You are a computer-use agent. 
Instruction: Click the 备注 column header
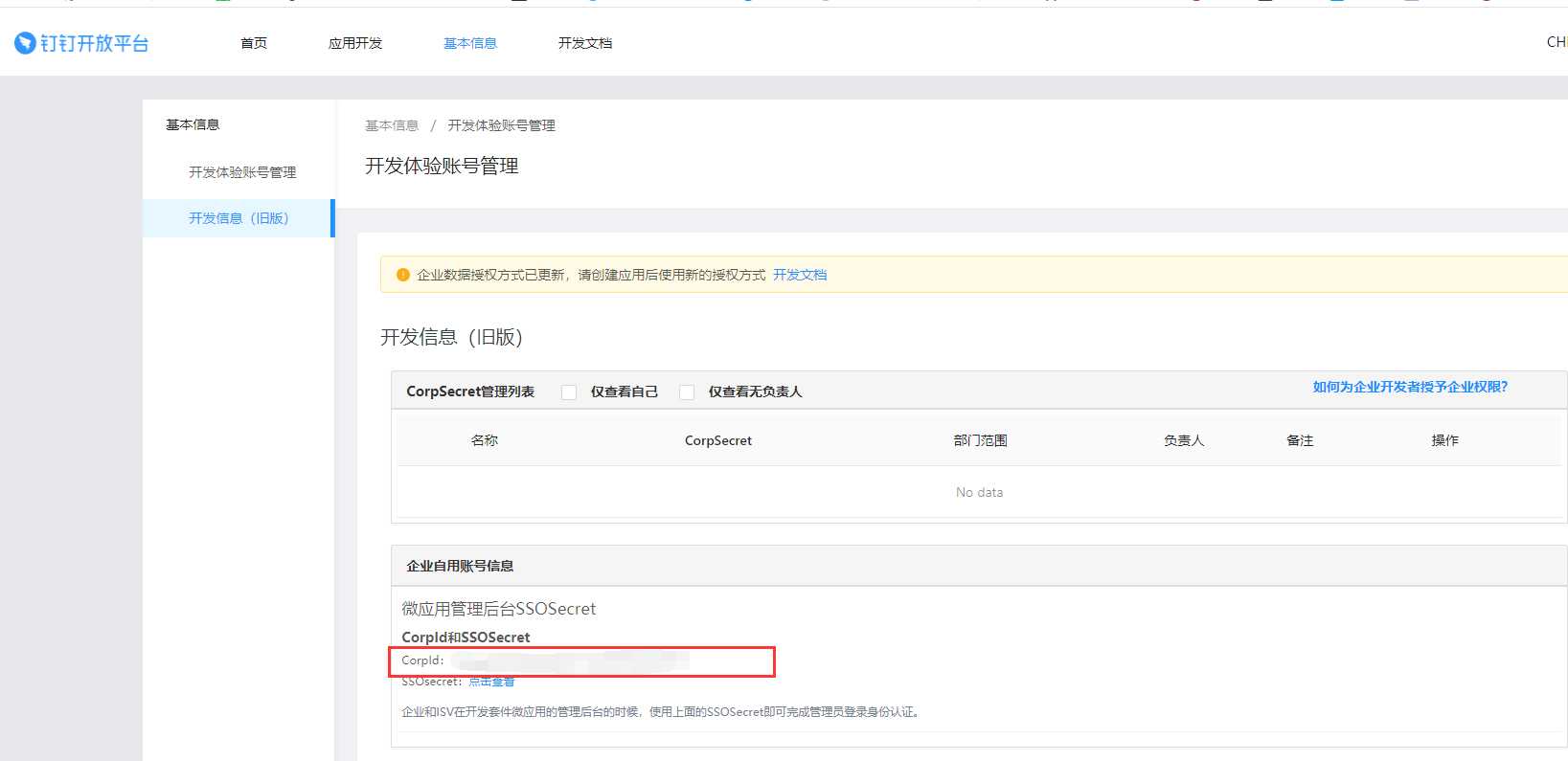[1300, 440]
